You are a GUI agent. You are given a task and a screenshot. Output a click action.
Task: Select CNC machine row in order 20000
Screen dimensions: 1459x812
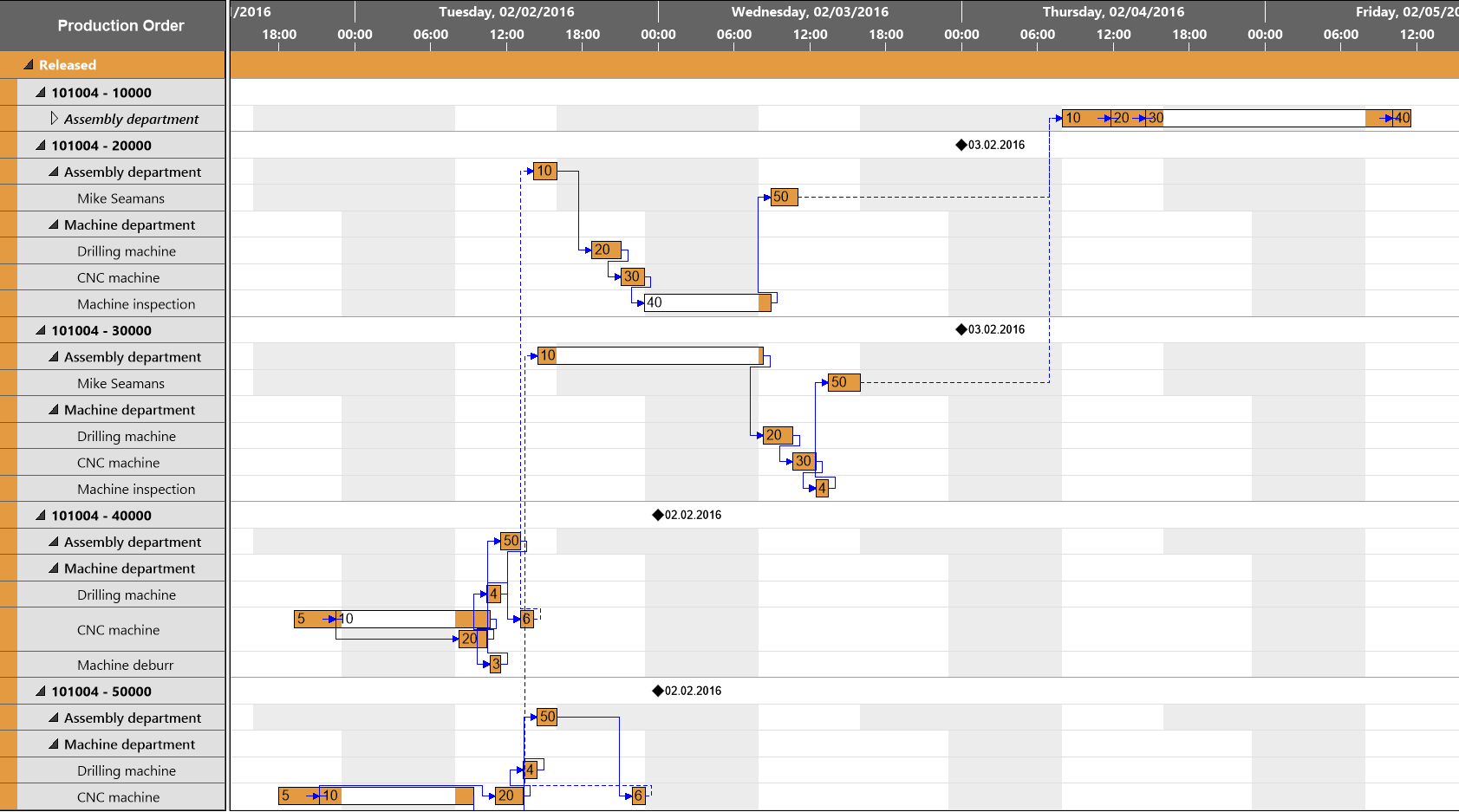tap(120, 277)
